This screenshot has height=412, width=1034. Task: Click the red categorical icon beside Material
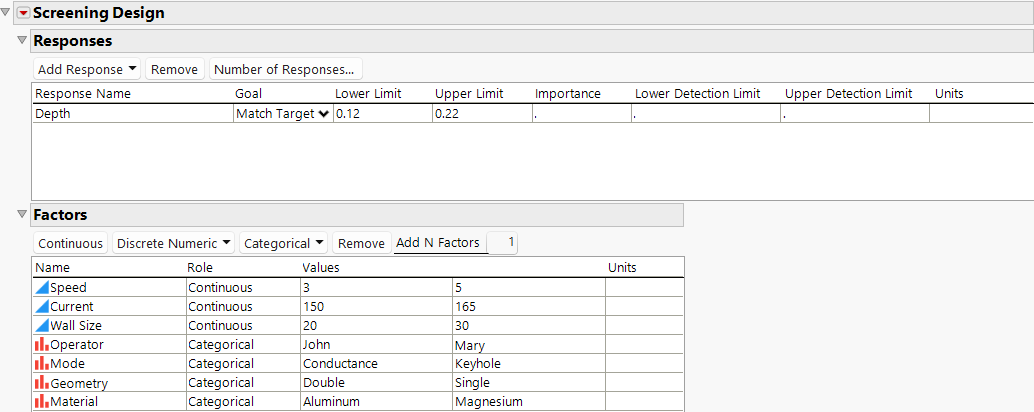41,401
